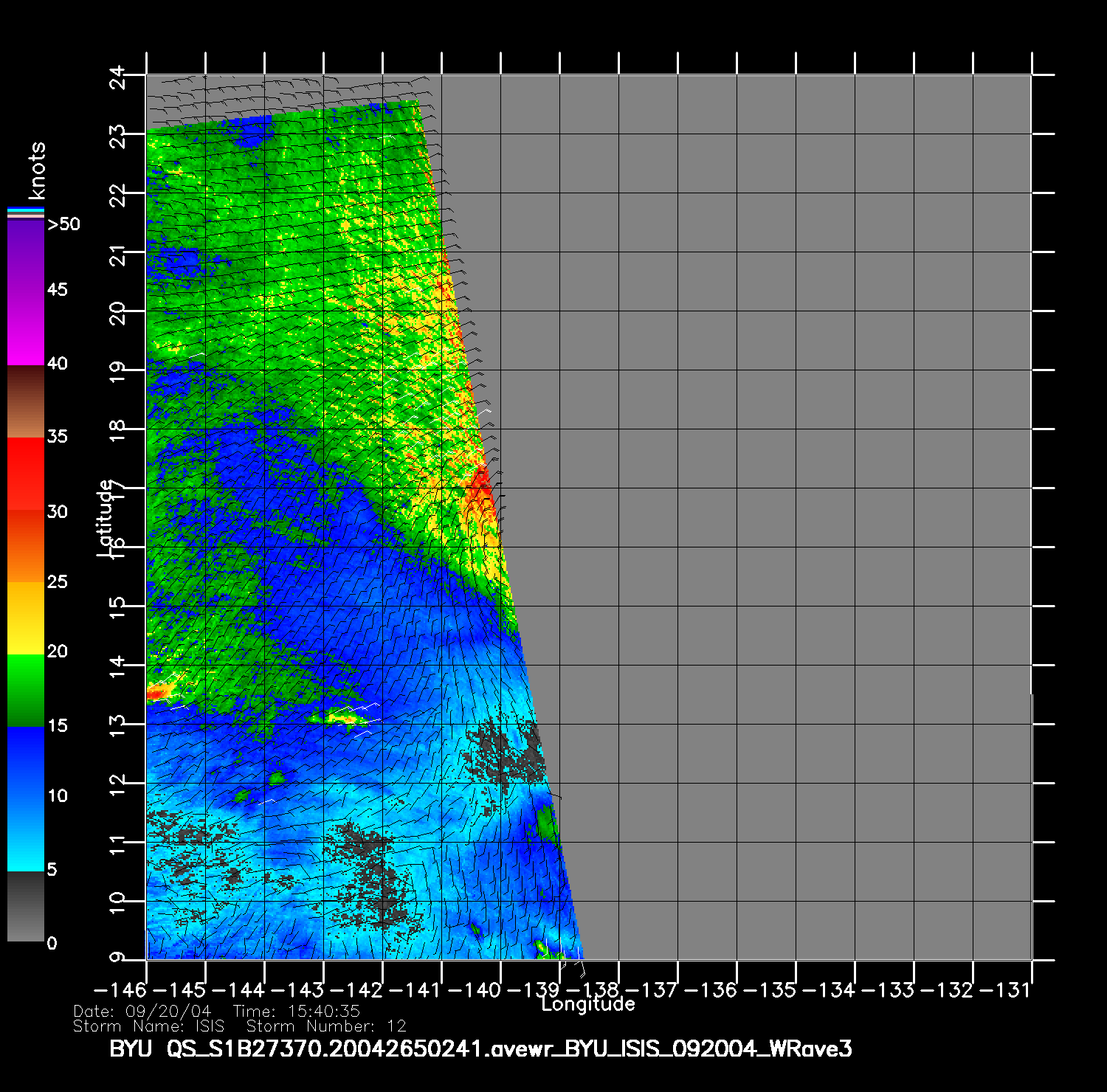1107x1092 pixels.
Task: Select the Storm Number 12 text
Action: tap(326, 1026)
